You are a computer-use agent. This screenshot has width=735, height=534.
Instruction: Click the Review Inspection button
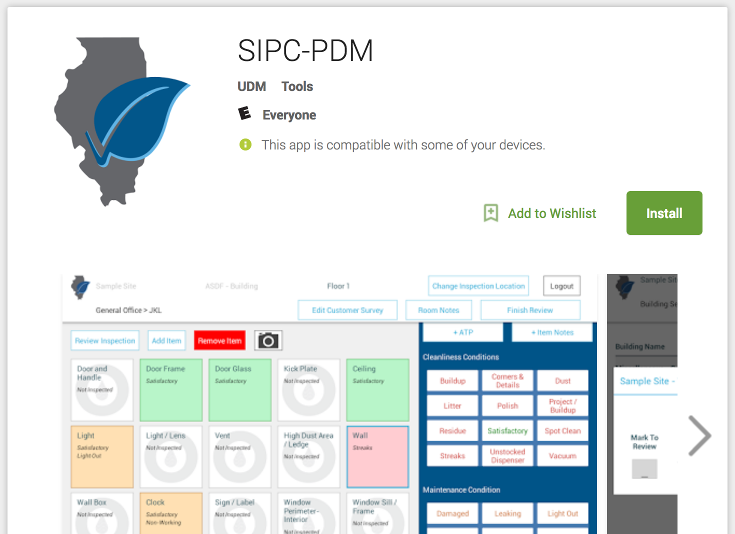coord(105,341)
